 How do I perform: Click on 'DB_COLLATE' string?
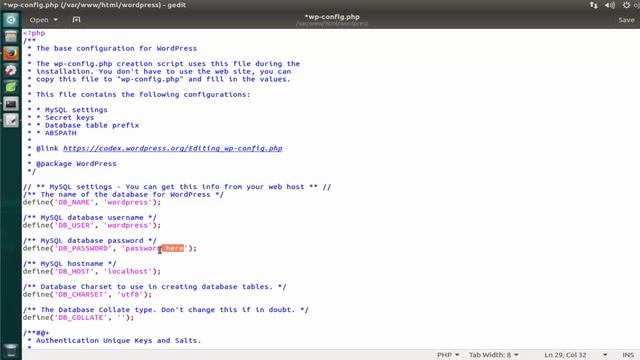click(81, 317)
